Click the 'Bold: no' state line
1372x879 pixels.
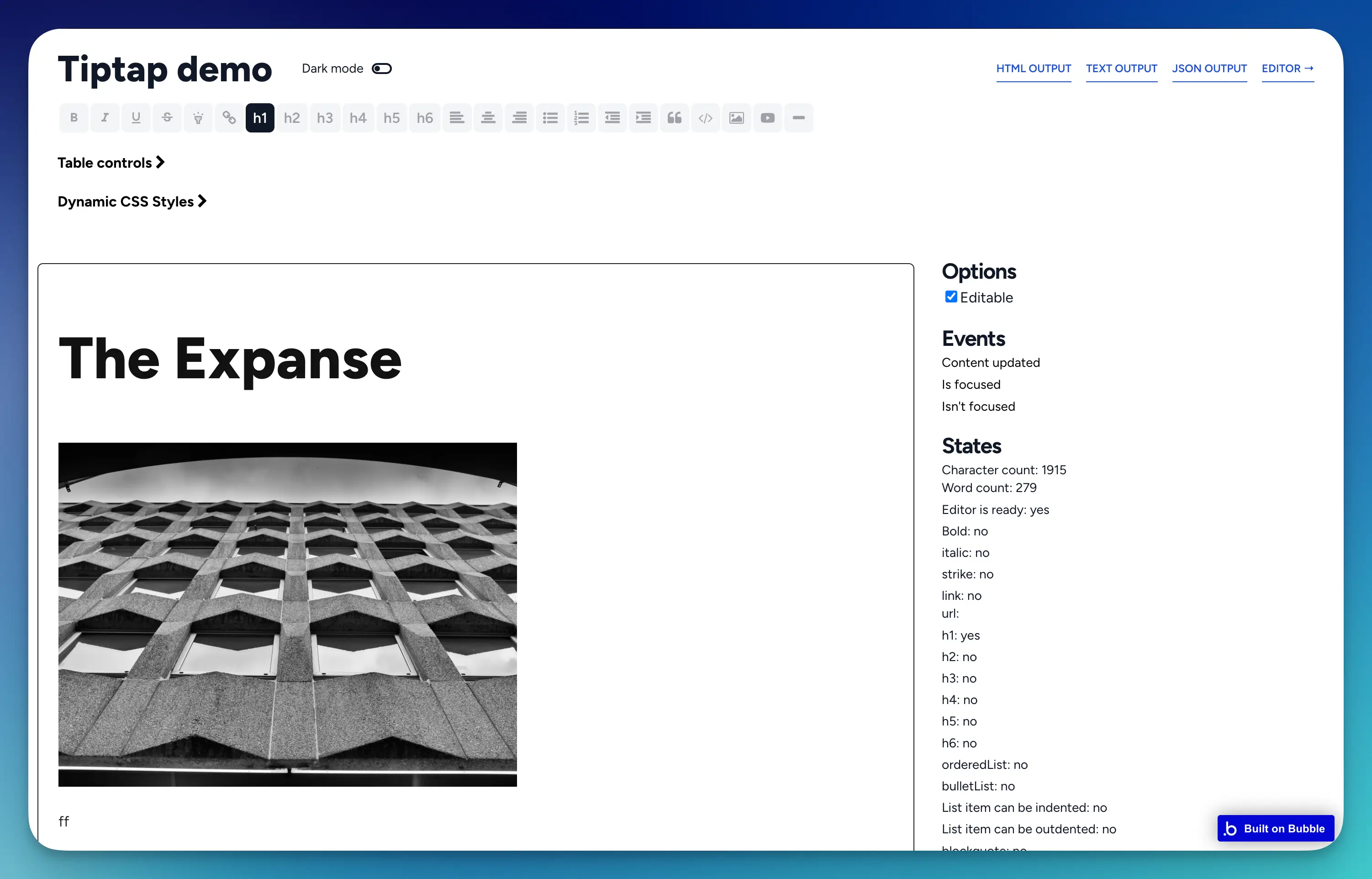(964, 531)
